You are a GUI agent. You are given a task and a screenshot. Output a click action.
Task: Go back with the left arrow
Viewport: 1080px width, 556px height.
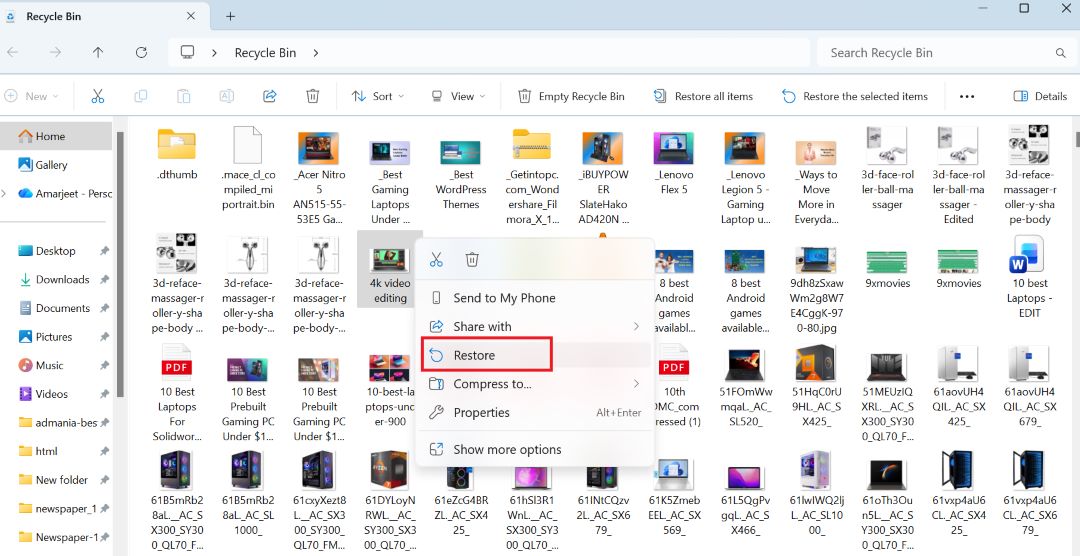(x=12, y=52)
